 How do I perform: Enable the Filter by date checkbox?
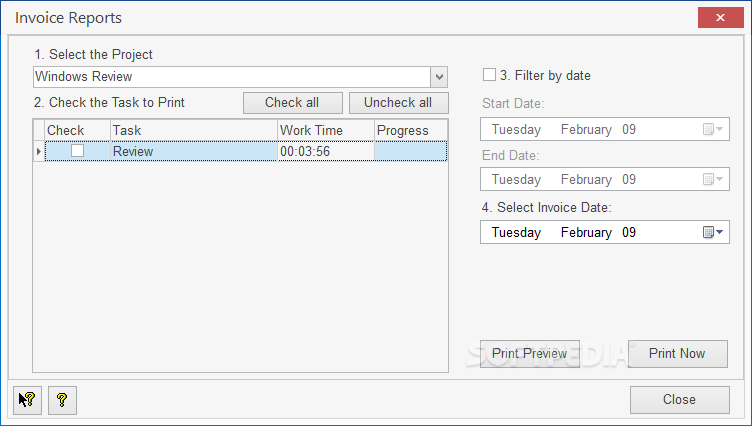(x=489, y=75)
